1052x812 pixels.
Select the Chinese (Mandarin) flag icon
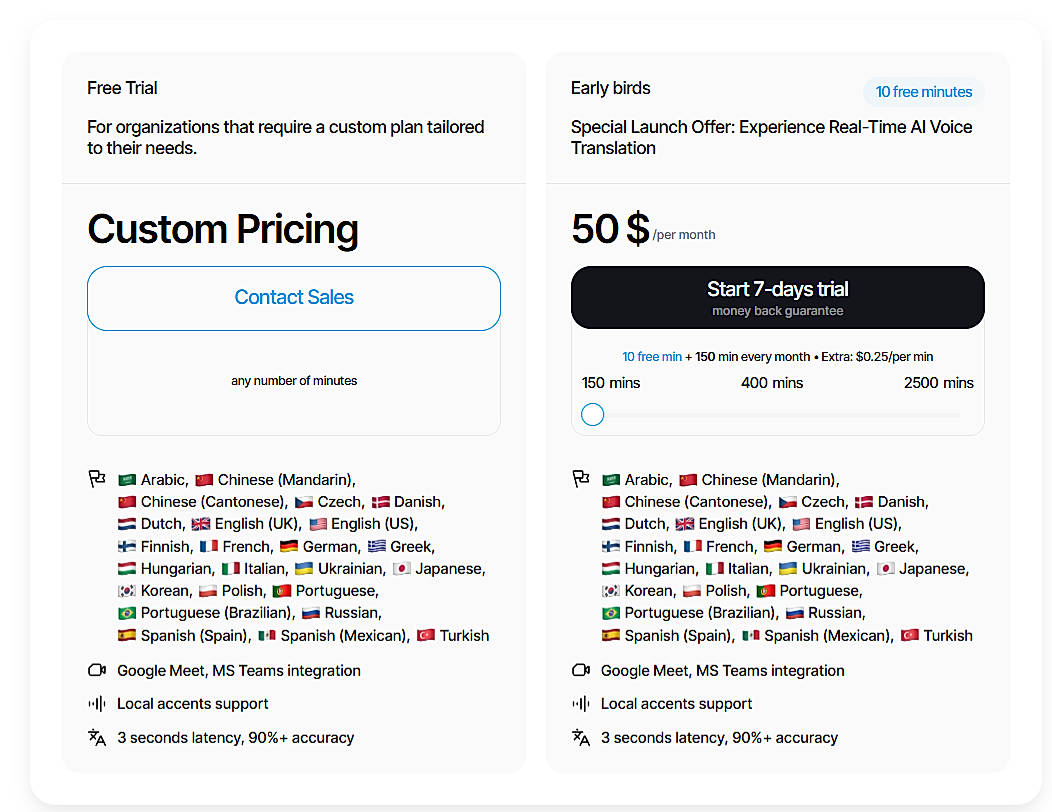point(204,479)
